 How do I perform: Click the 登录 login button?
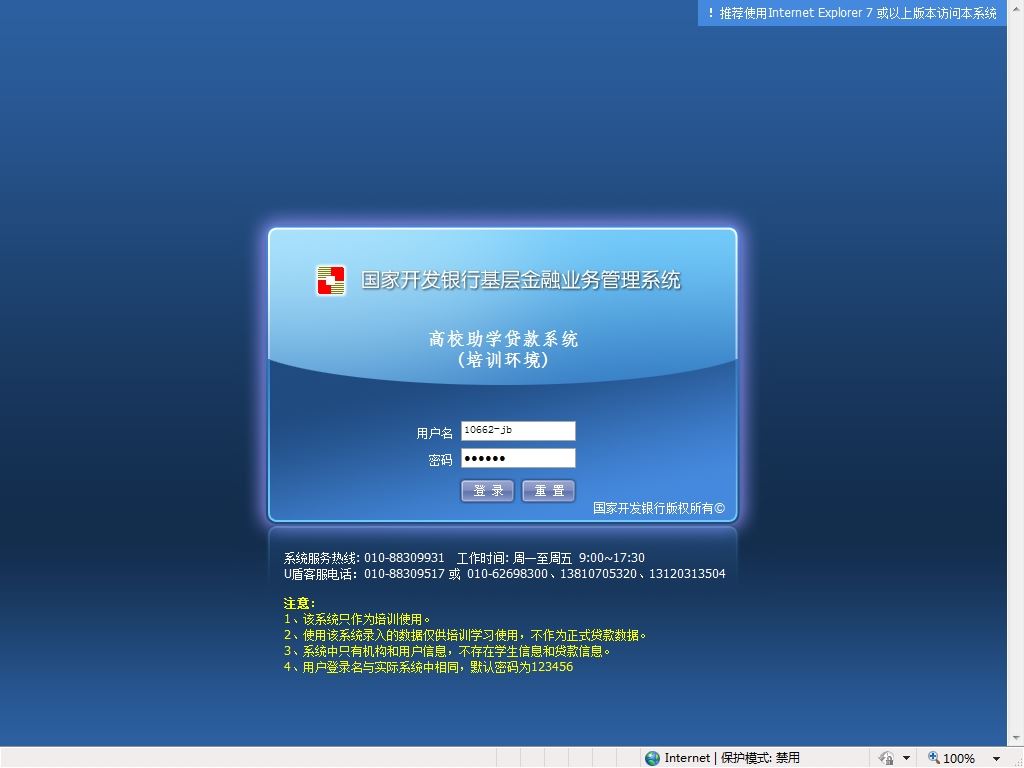pos(487,490)
